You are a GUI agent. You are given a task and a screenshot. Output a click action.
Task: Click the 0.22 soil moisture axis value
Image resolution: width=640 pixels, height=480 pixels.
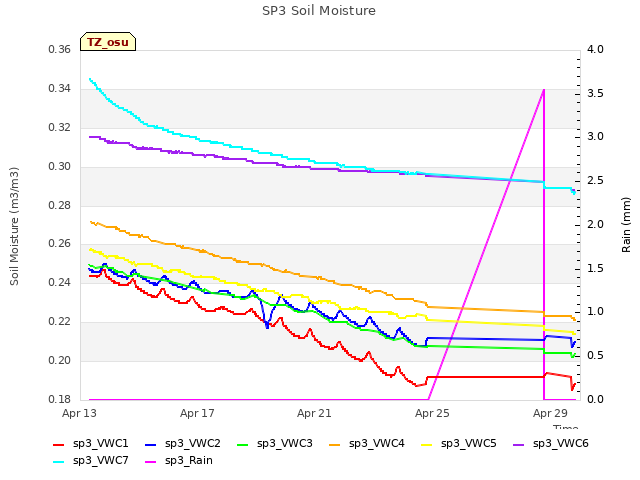pos(60,322)
